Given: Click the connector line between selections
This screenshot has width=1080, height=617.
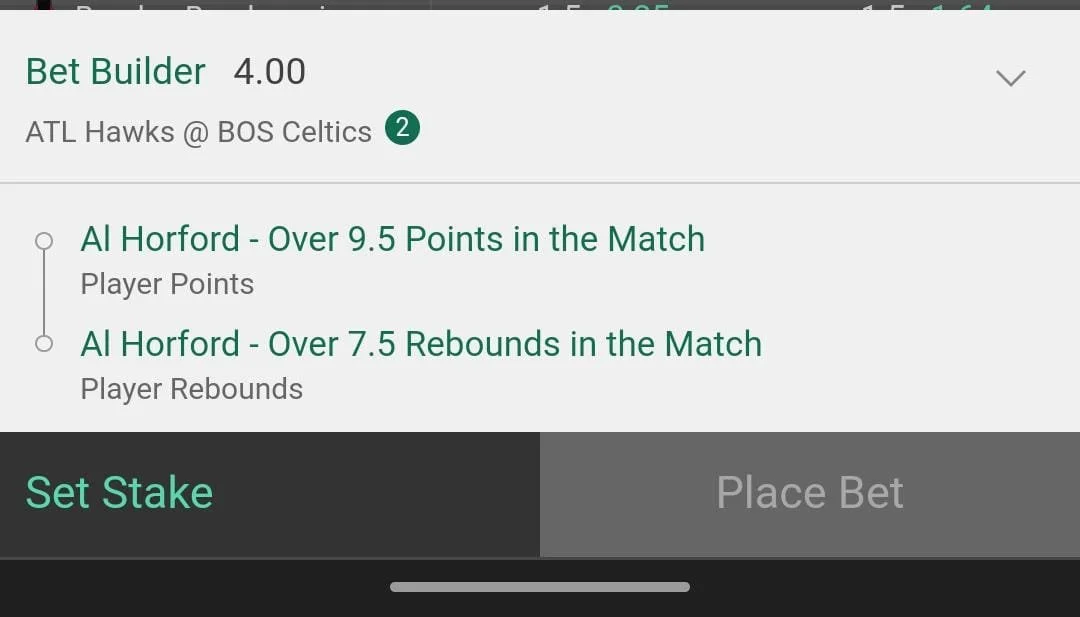Looking at the screenshot, I should pos(44,293).
